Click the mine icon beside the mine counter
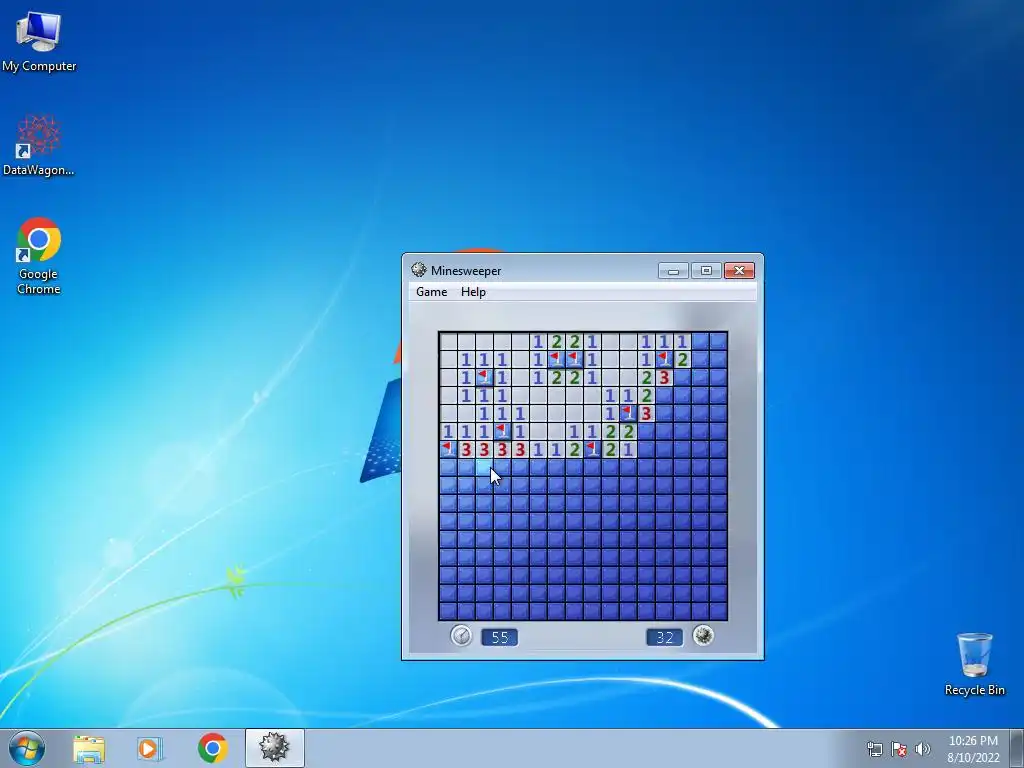 point(703,635)
